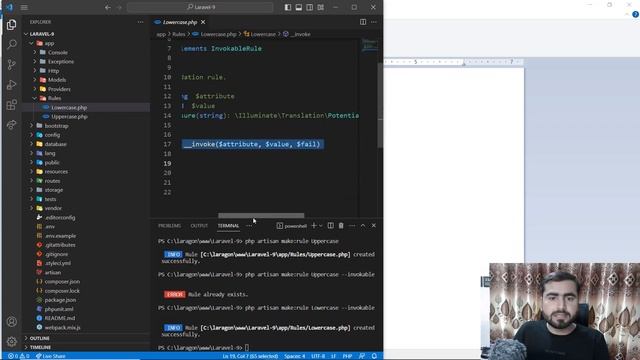The width and height of the screenshot is (640, 360).
Task: Start Live Share from status bar
Action: tap(51, 356)
